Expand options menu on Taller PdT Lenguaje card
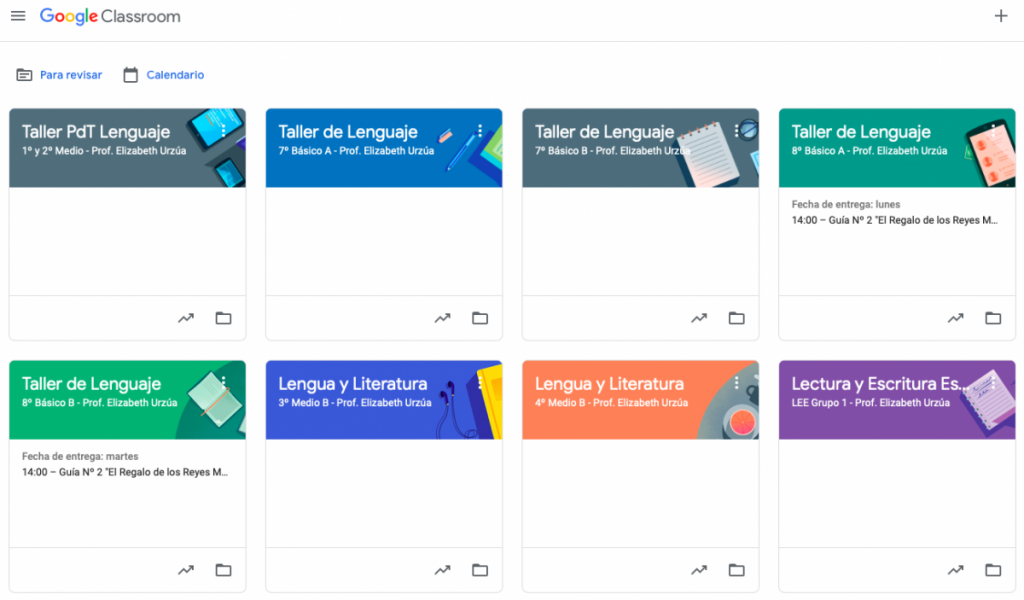Viewport: 1024px width, 600px height. (x=223, y=131)
